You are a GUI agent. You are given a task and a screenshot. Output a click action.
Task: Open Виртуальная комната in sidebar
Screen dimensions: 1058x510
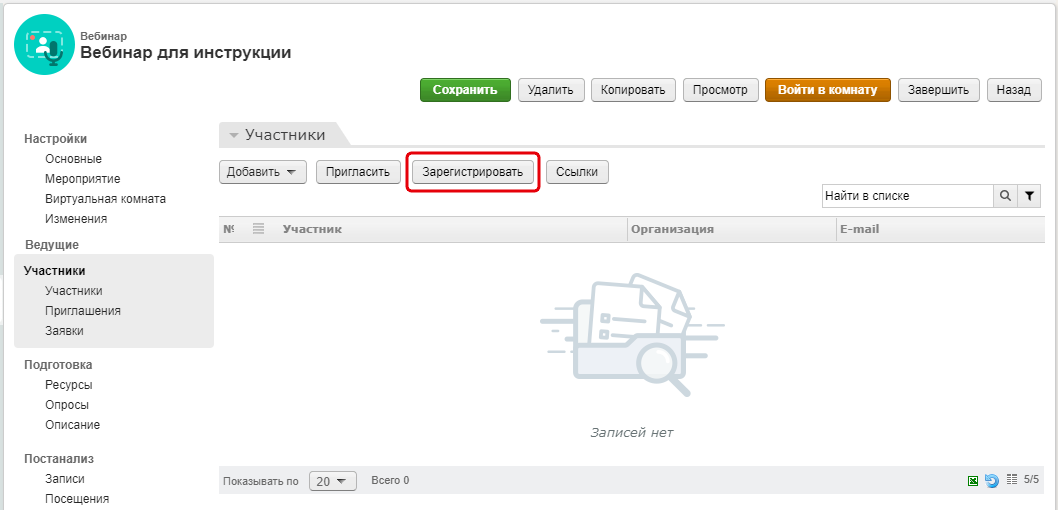point(105,199)
